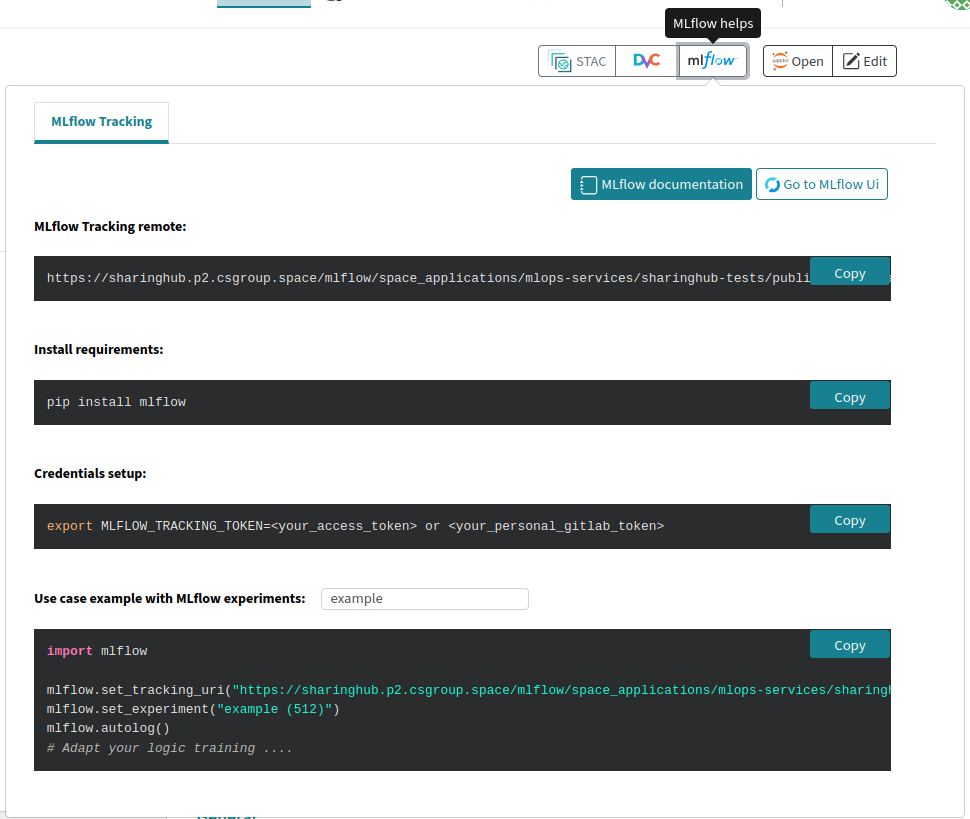
Task: Copy the credentials export command
Action: tap(849, 520)
